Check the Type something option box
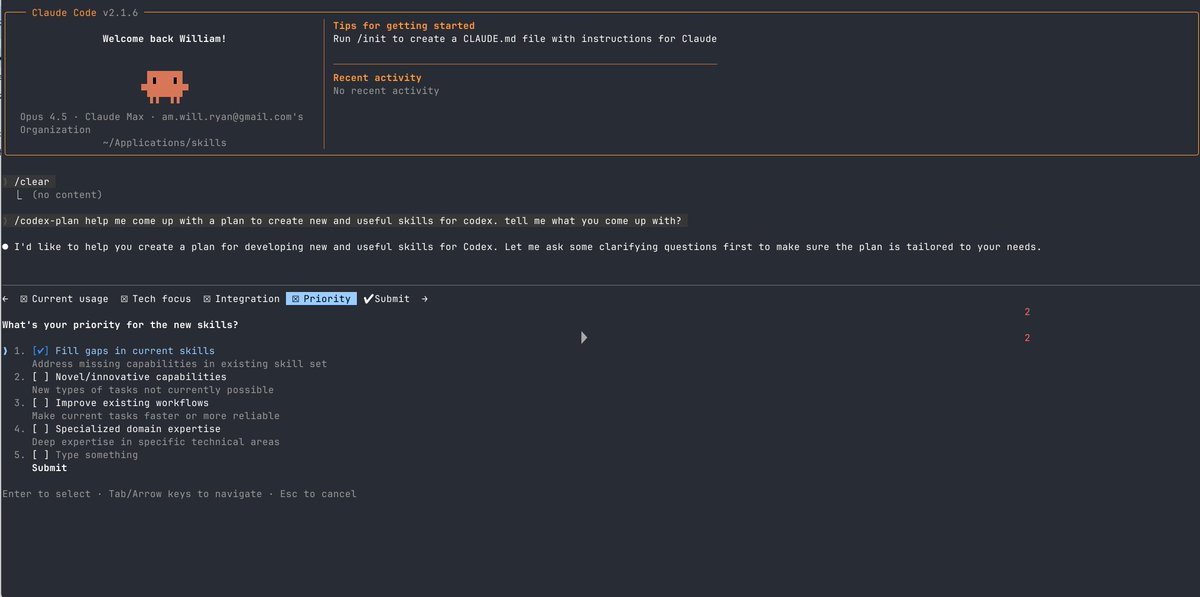This screenshot has height=597, width=1200. coord(40,455)
